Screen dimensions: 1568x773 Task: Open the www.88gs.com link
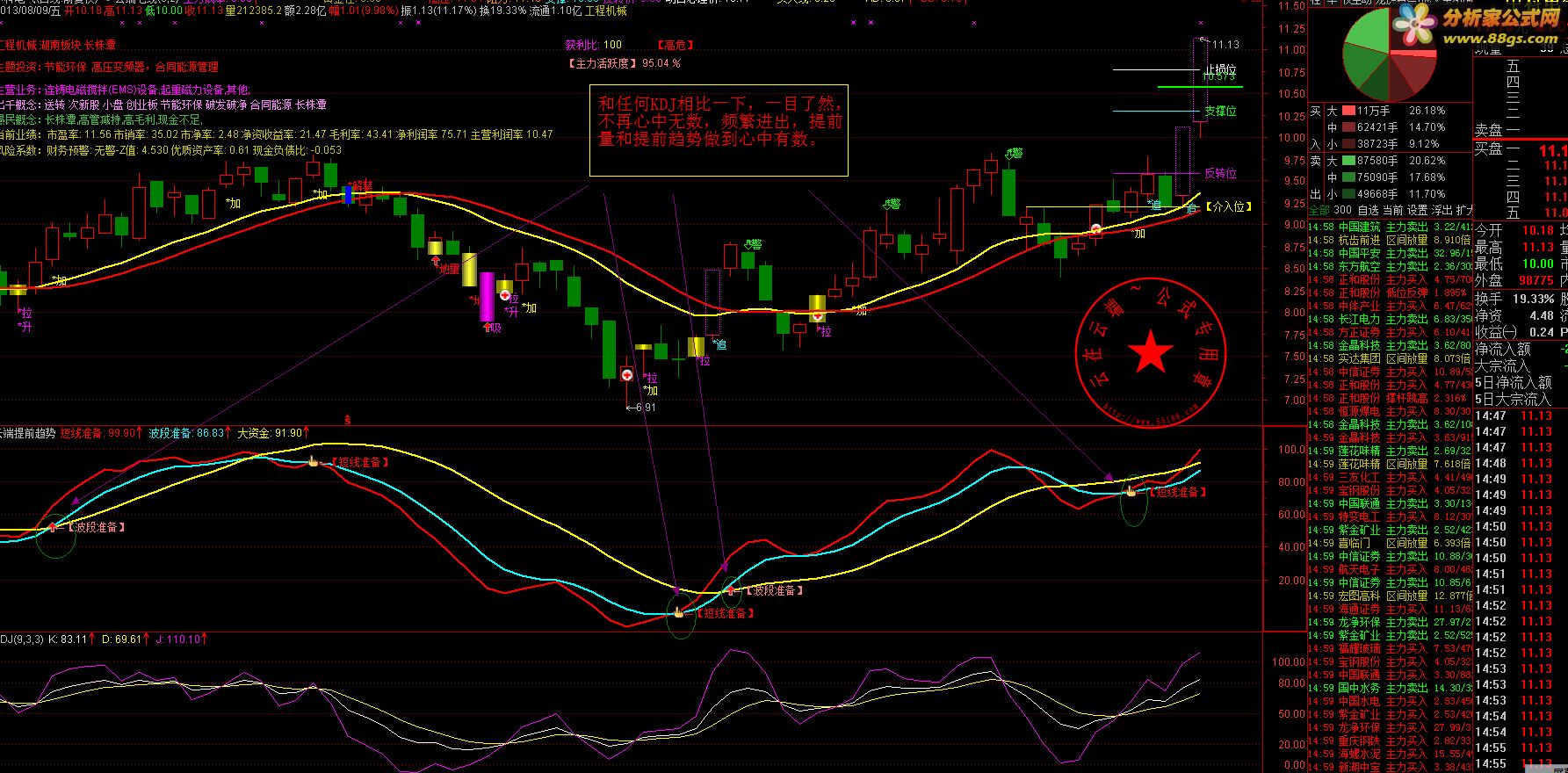pos(1501,39)
